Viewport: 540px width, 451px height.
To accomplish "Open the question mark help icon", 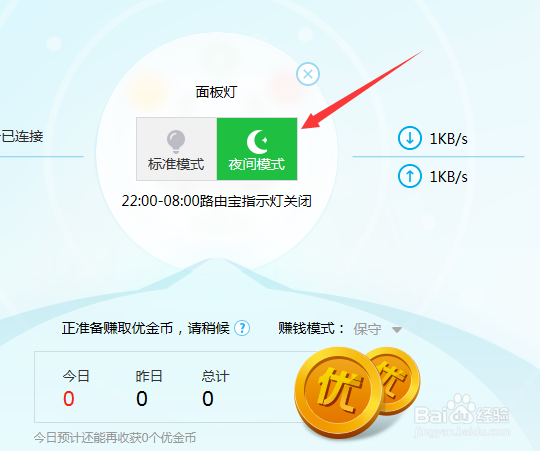I will (x=242, y=328).
